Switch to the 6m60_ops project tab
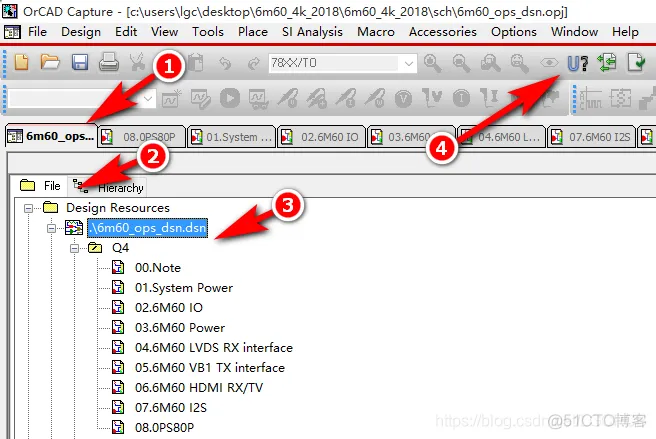Screen dimensions: 656x439 point(51,136)
